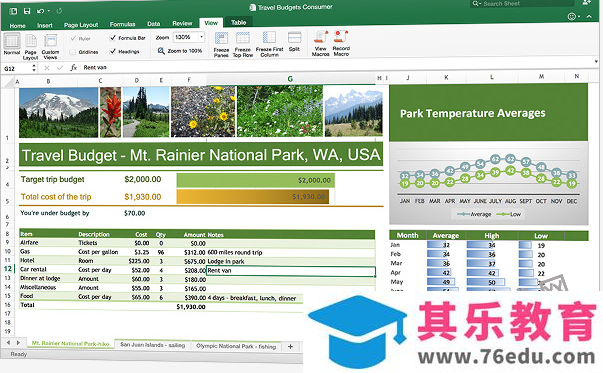Open the smiley feedback dropdown arrow

pos(579,17)
